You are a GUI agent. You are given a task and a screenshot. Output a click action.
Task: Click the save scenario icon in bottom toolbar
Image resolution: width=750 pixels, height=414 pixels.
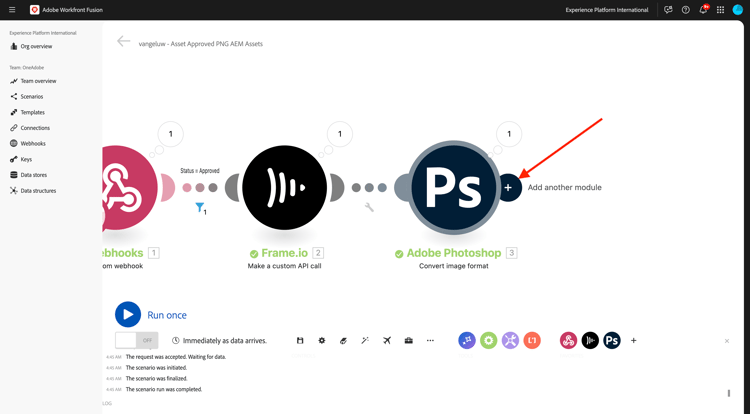click(x=300, y=340)
